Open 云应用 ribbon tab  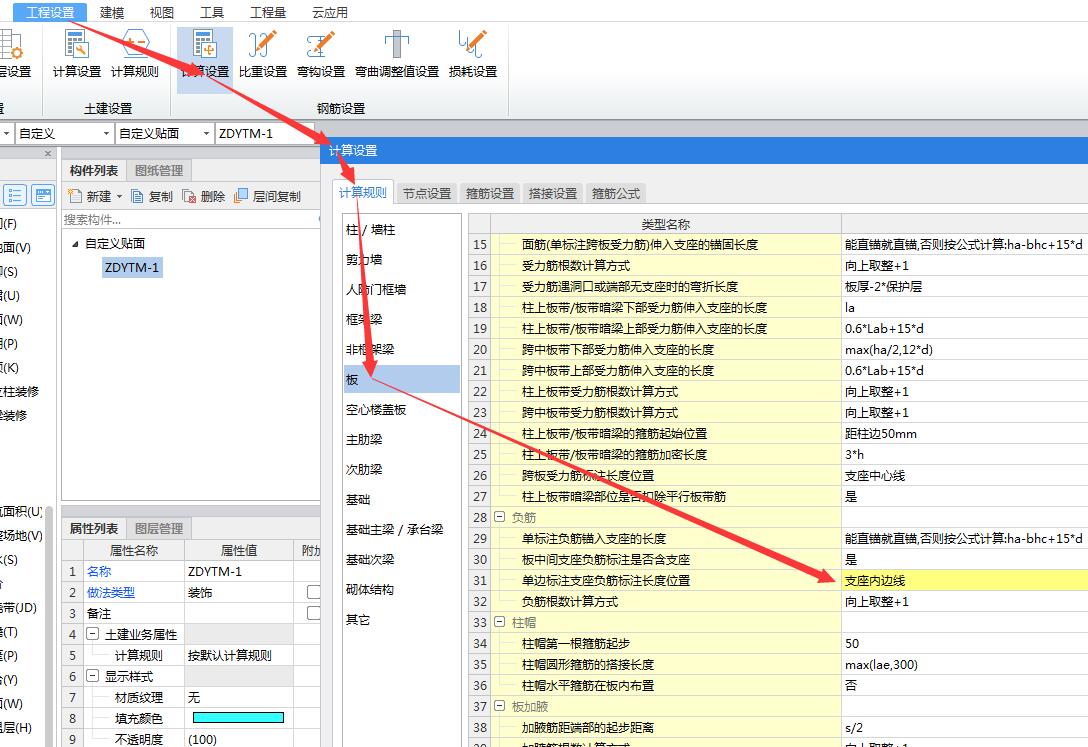[330, 12]
